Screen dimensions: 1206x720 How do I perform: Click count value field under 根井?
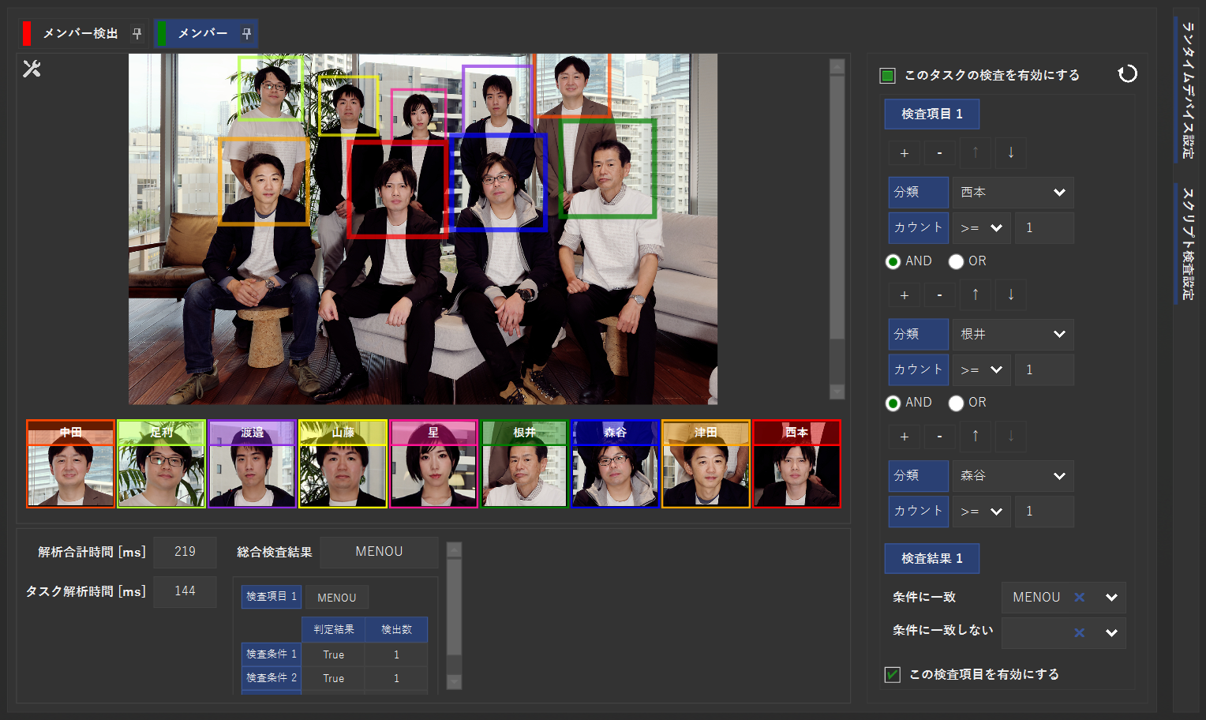click(1044, 370)
